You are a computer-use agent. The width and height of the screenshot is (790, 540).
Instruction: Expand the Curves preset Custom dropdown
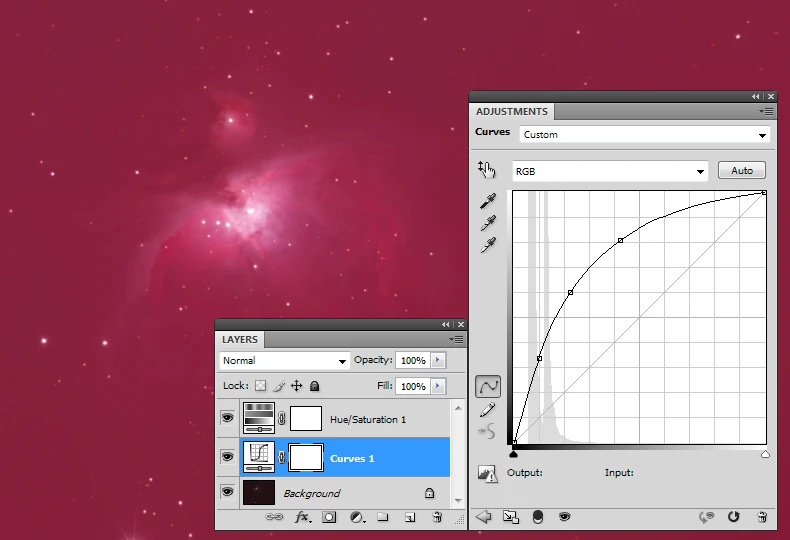(644, 135)
